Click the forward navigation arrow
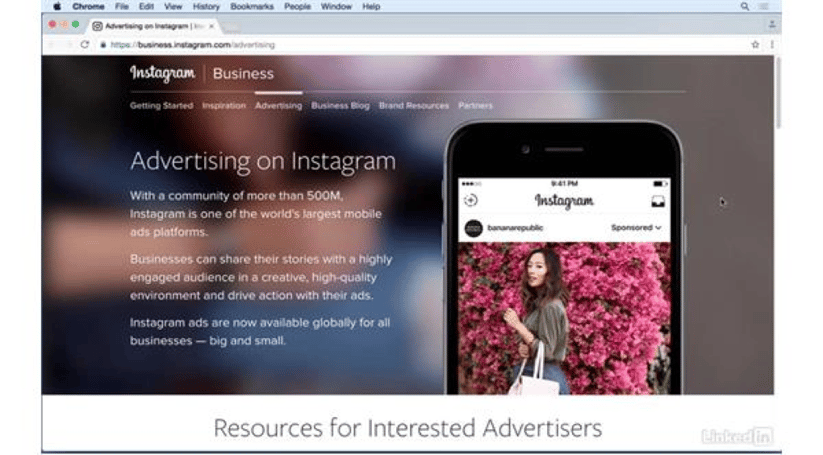The width and height of the screenshot is (823, 455). [x=68, y=45]
